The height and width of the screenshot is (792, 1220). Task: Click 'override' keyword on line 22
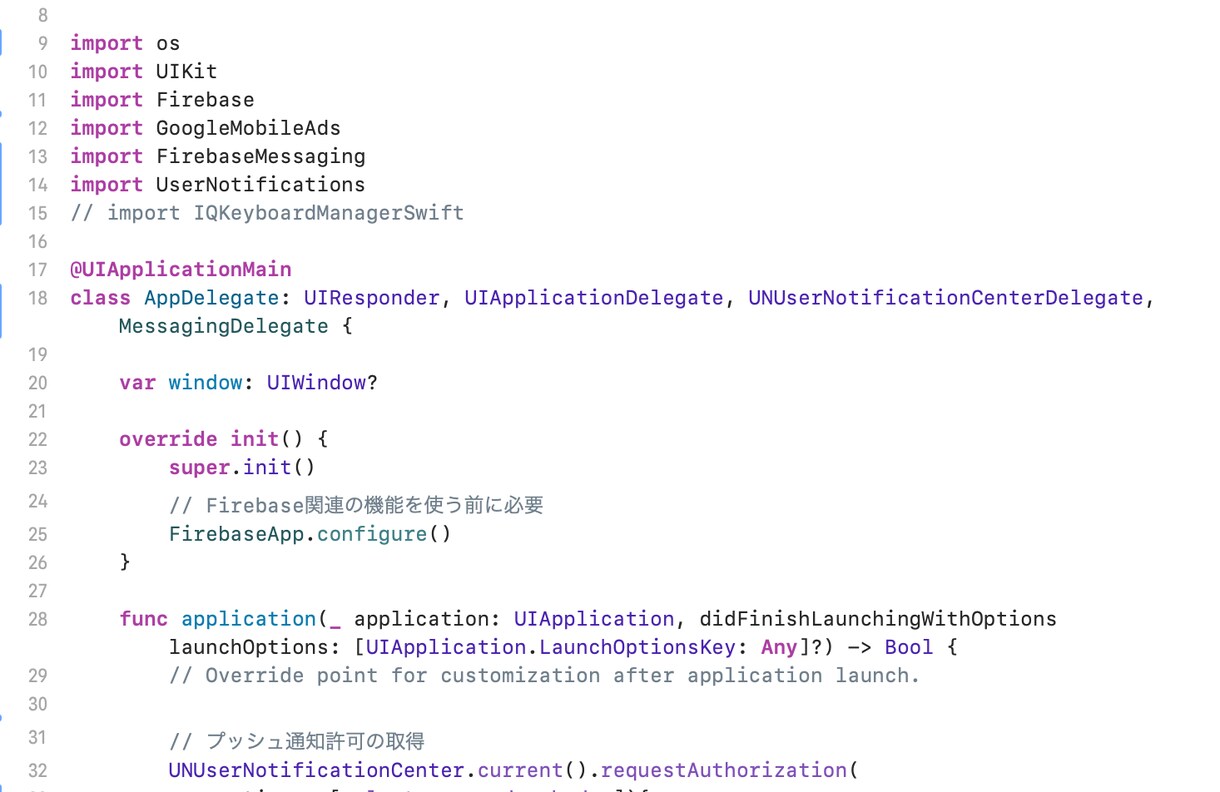pyautogui.click(x=168, y=438)
